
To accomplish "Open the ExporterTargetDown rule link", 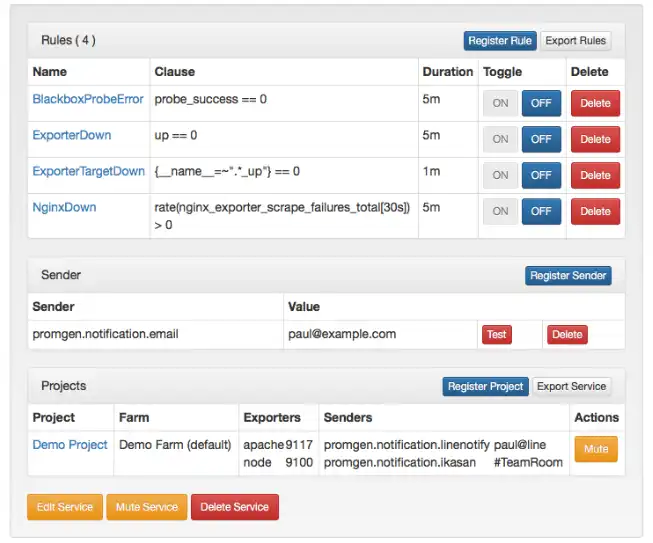I will click(89, 172).
